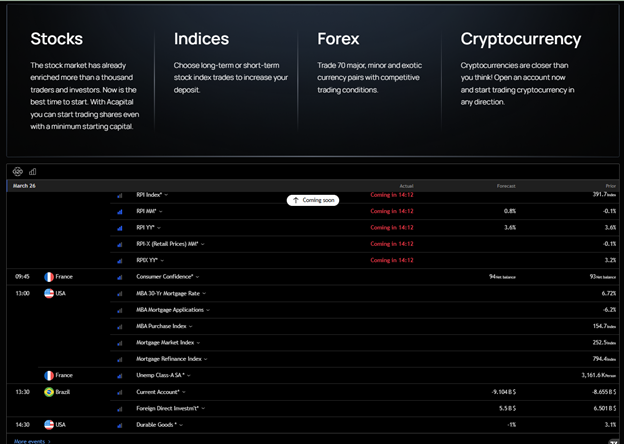Click the Brazil flag icon at 13:30

48,392
